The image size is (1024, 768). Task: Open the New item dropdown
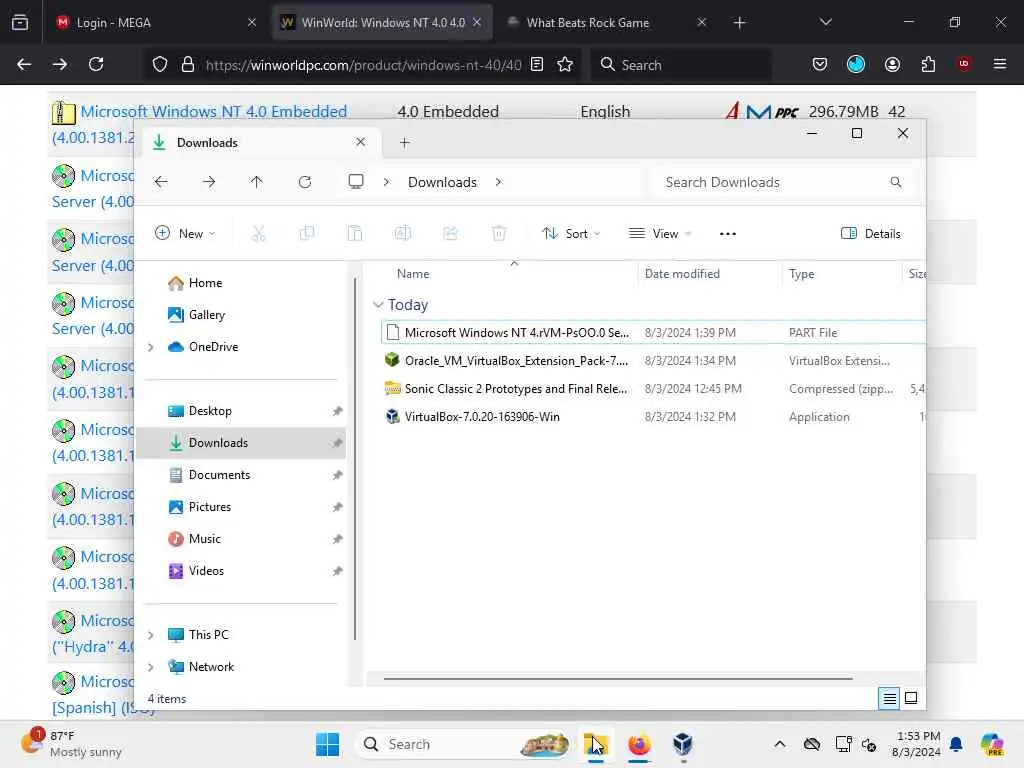(x=185, y=233)
